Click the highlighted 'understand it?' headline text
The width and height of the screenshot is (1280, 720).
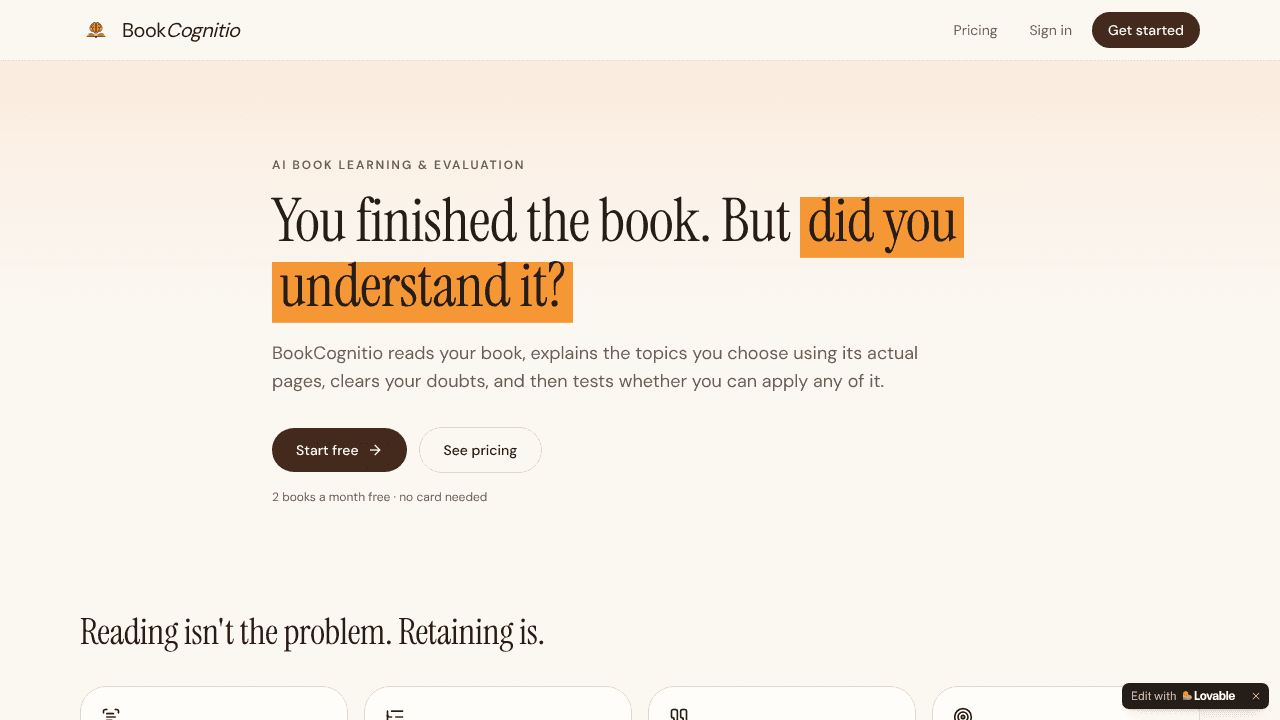[x=422, y=292]
